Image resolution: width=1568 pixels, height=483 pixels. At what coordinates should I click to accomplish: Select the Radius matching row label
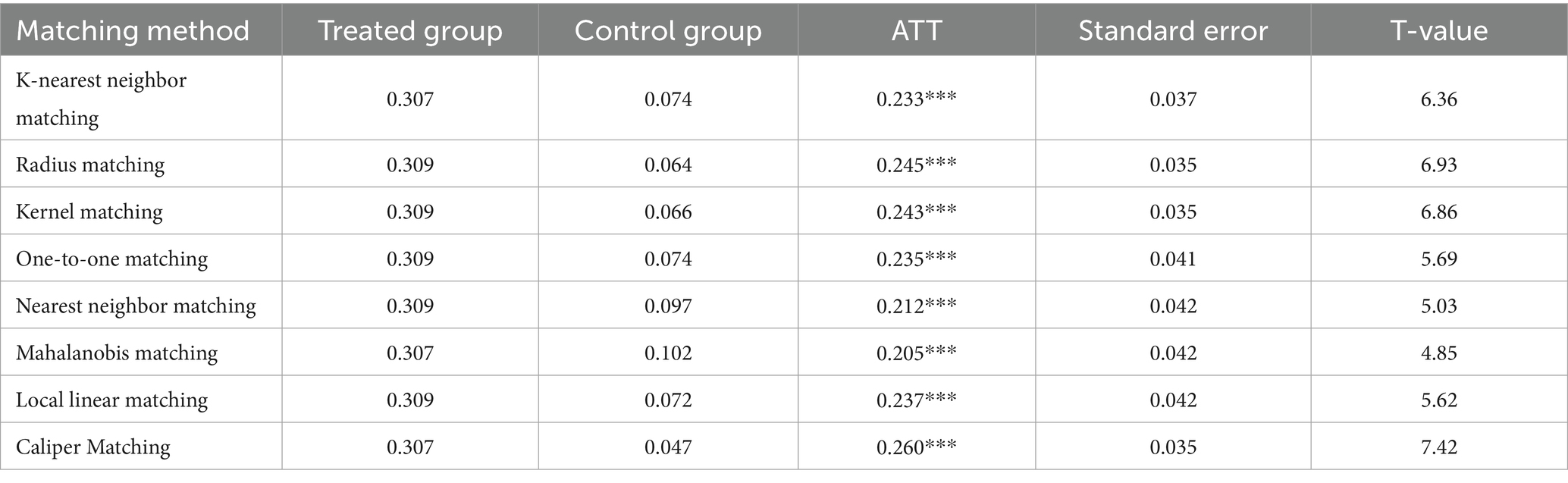90,165
